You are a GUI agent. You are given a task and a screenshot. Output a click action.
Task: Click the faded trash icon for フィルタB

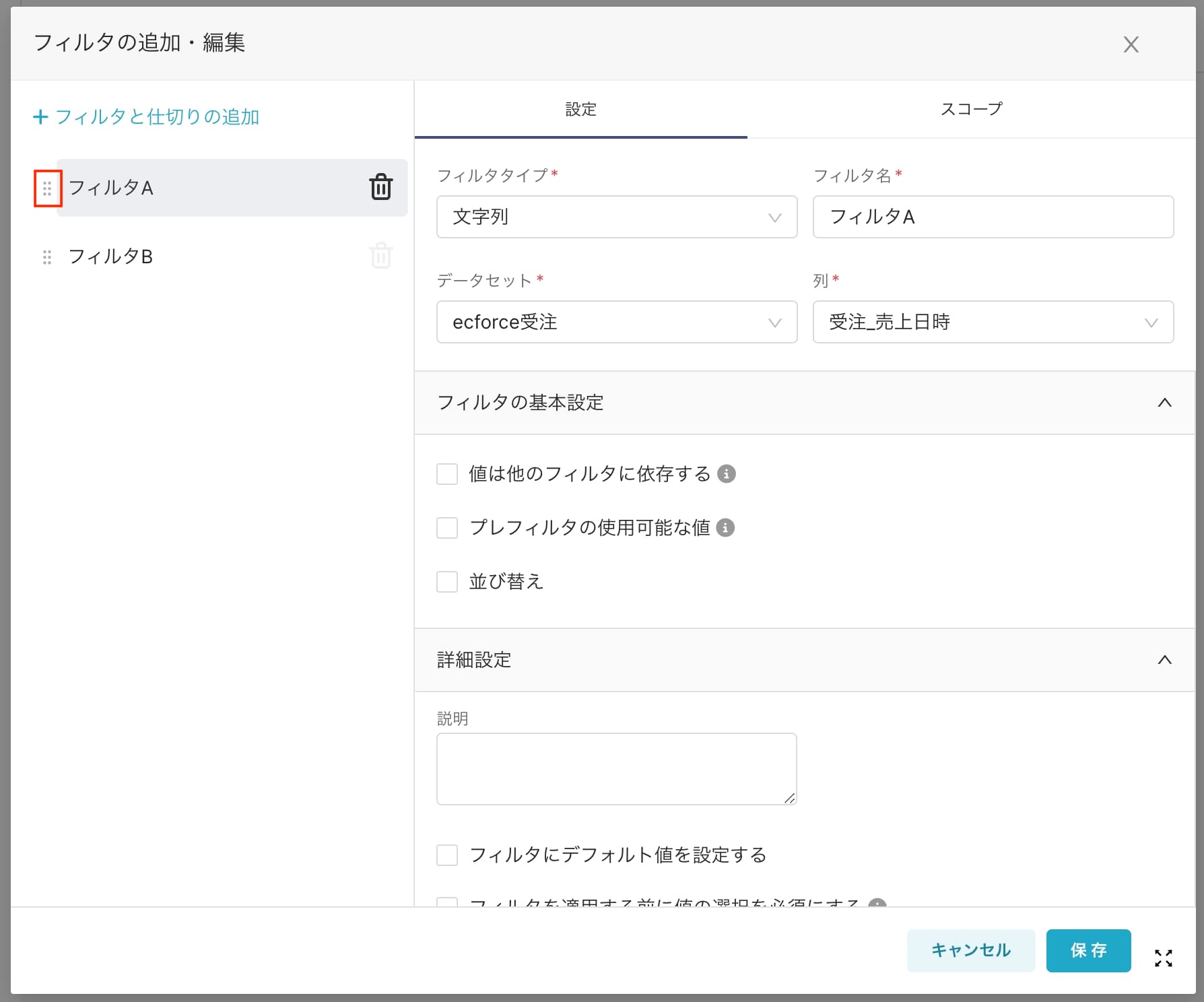point(380,256)
